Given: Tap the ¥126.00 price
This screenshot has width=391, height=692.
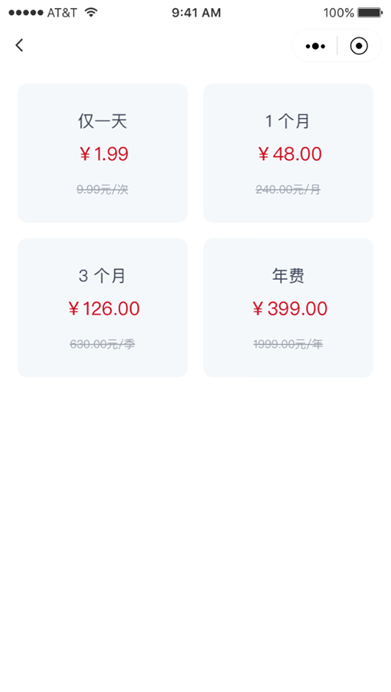Looking at the screenshot, I should (x=104, y=308).
